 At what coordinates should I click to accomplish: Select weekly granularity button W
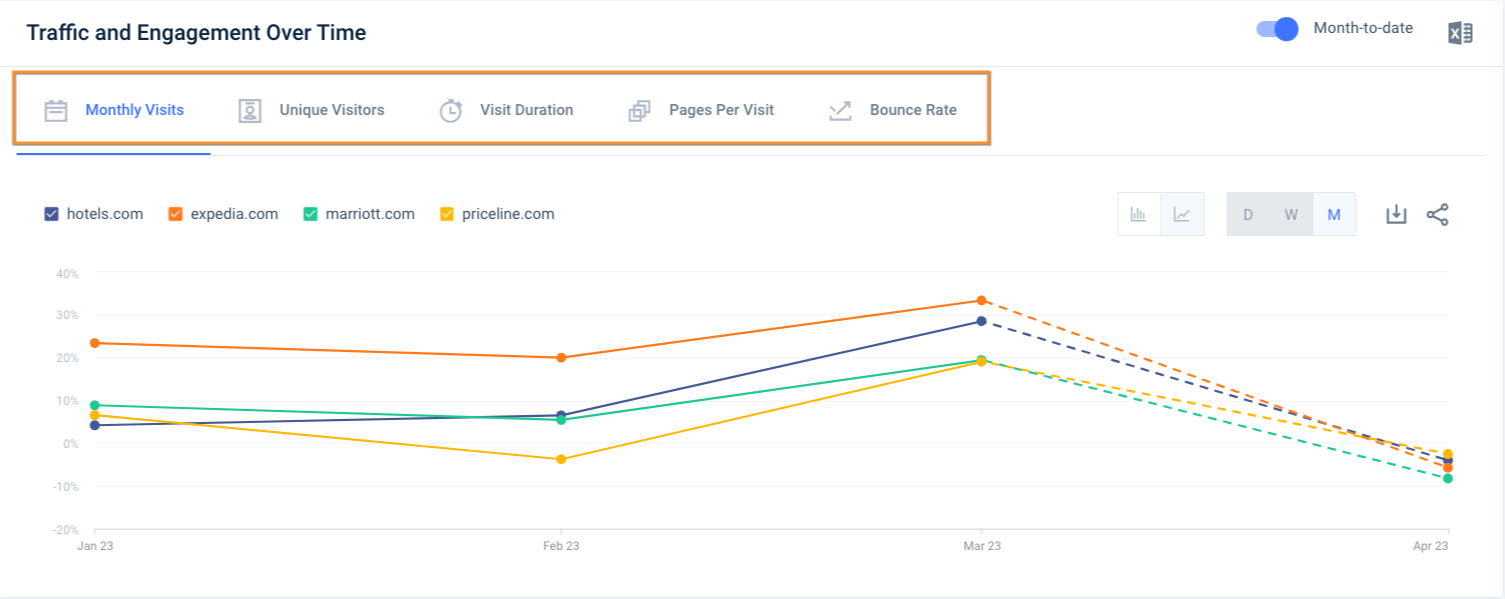[x=1291, y=214]
